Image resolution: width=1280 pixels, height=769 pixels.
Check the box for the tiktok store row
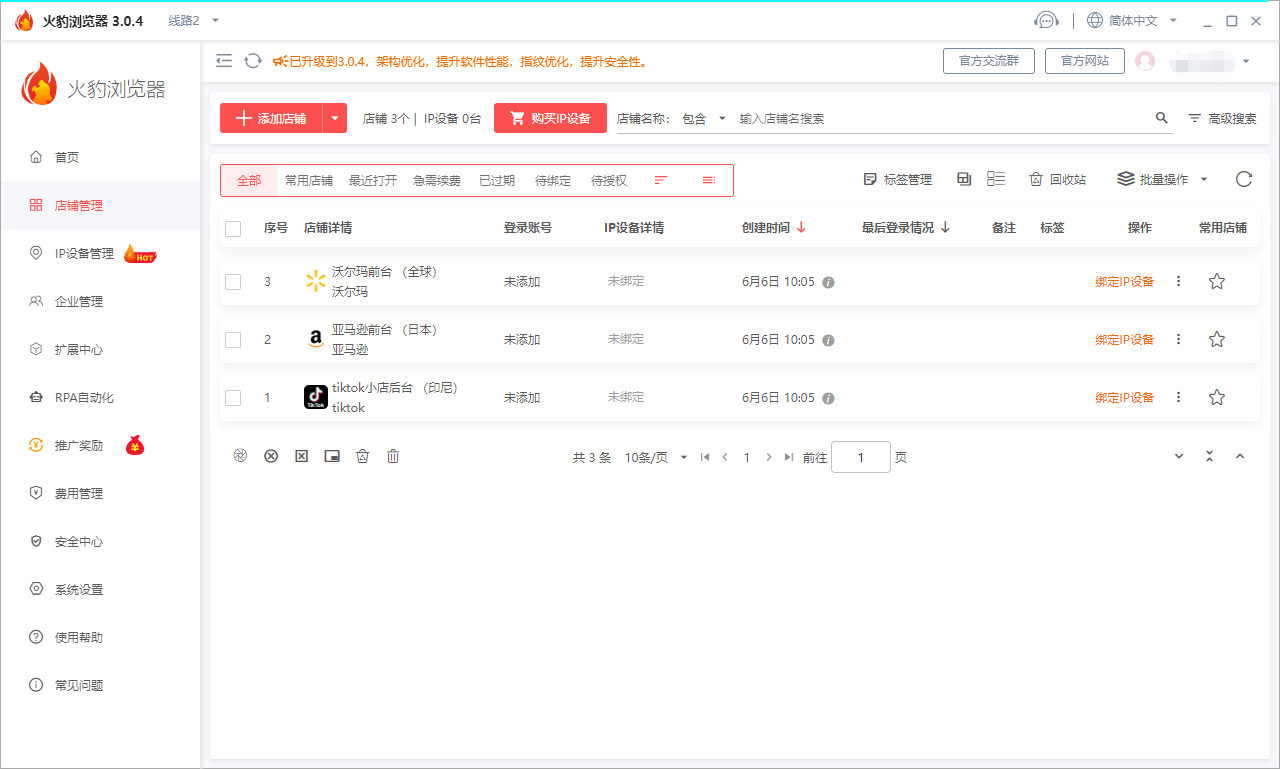(233, 398)
